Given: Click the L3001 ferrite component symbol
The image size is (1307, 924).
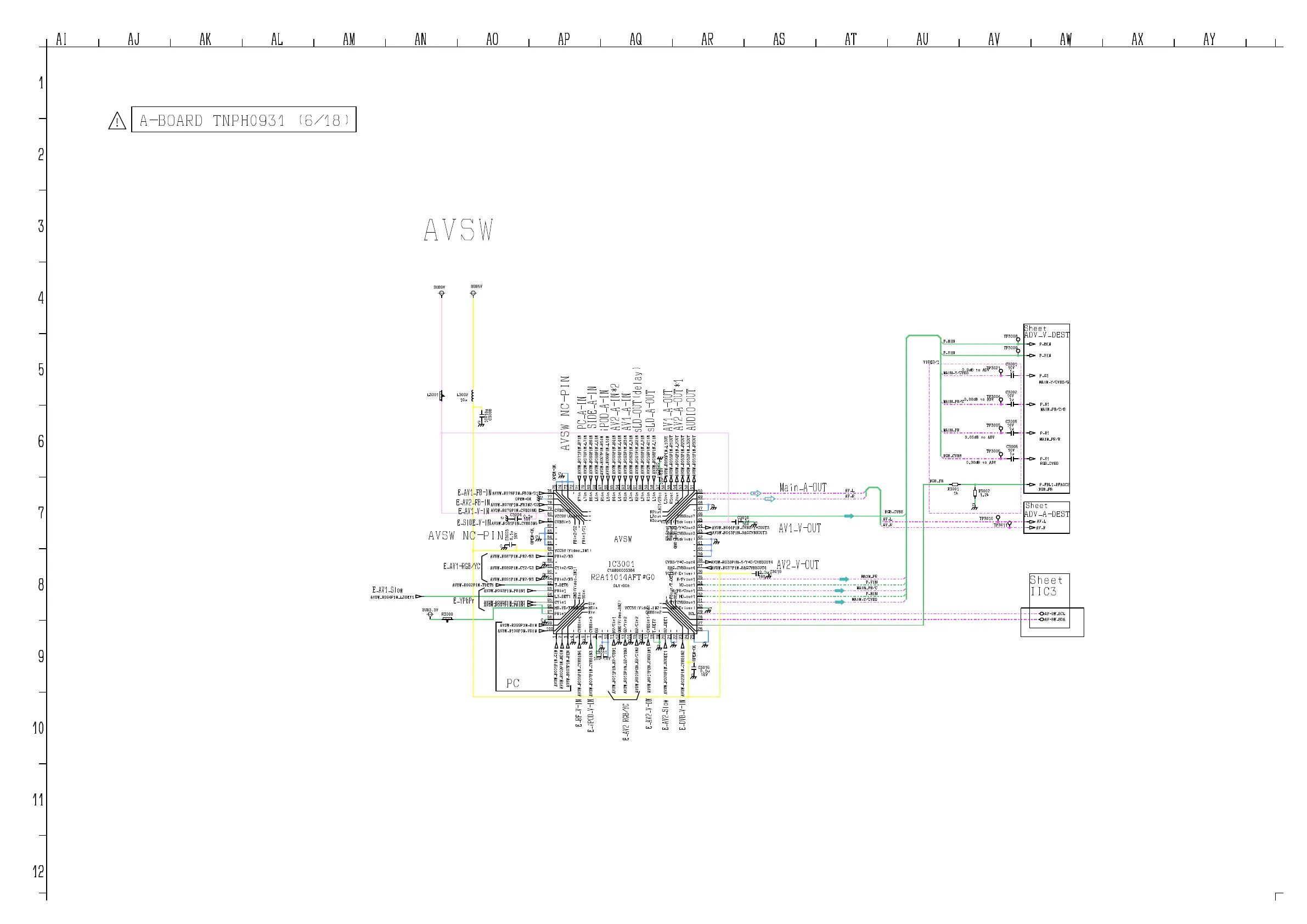Looking at the screenshot, I should coord(441,395).
